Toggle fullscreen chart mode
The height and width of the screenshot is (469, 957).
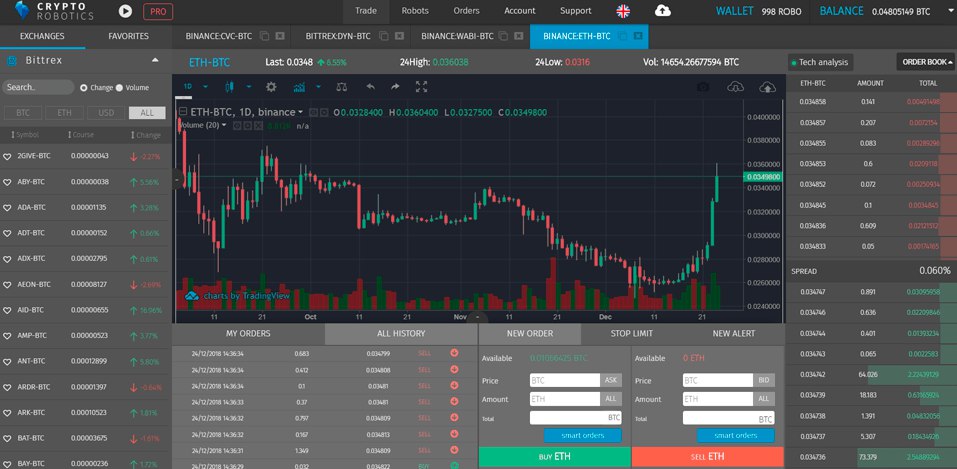tap(421, 87)
